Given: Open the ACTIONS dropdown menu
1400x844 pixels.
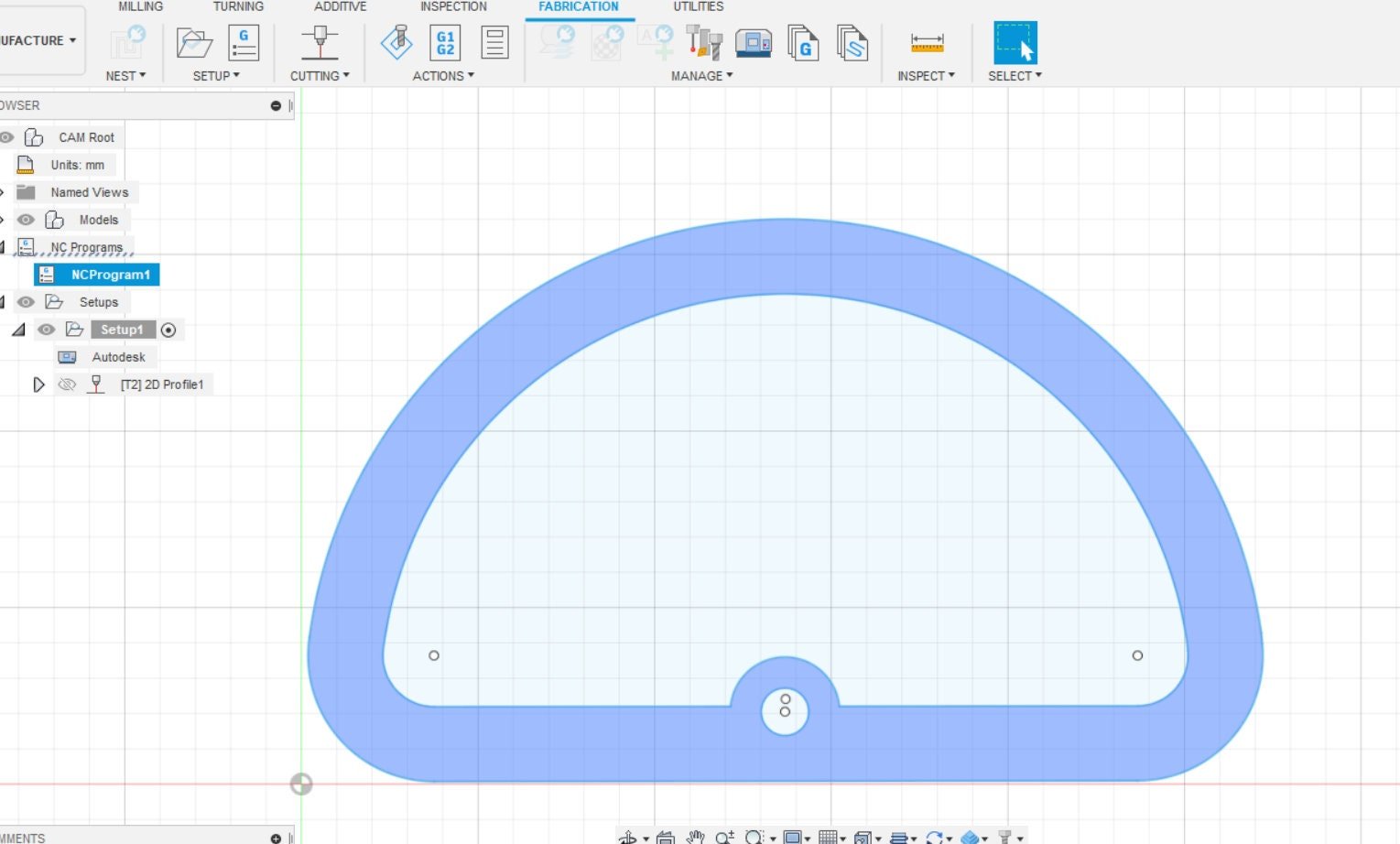Looking at the screenshot, I should (x=443, y=76).
